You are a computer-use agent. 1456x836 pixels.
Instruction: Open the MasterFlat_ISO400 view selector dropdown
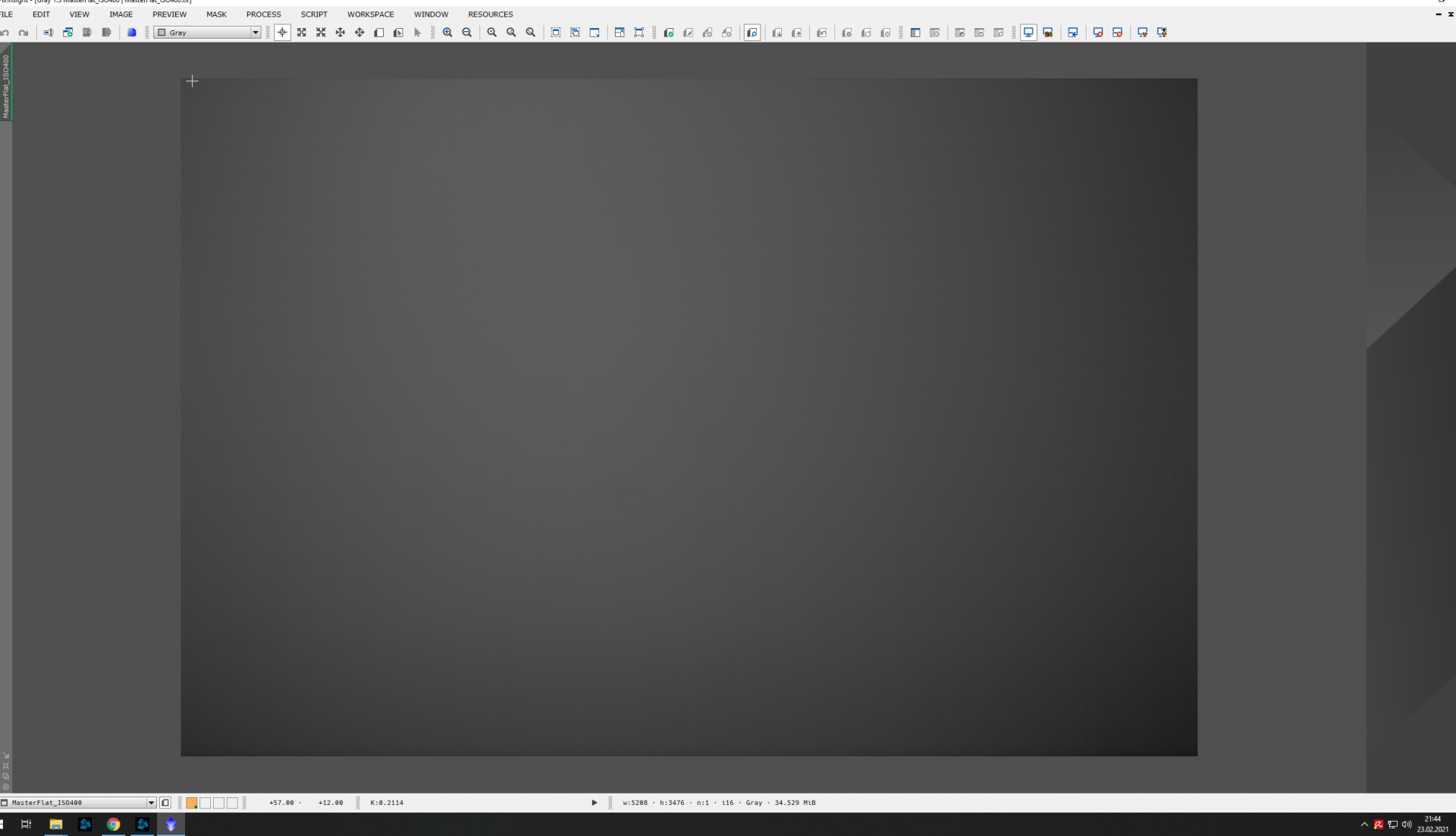pyautogui.click(x=78, y=803)
